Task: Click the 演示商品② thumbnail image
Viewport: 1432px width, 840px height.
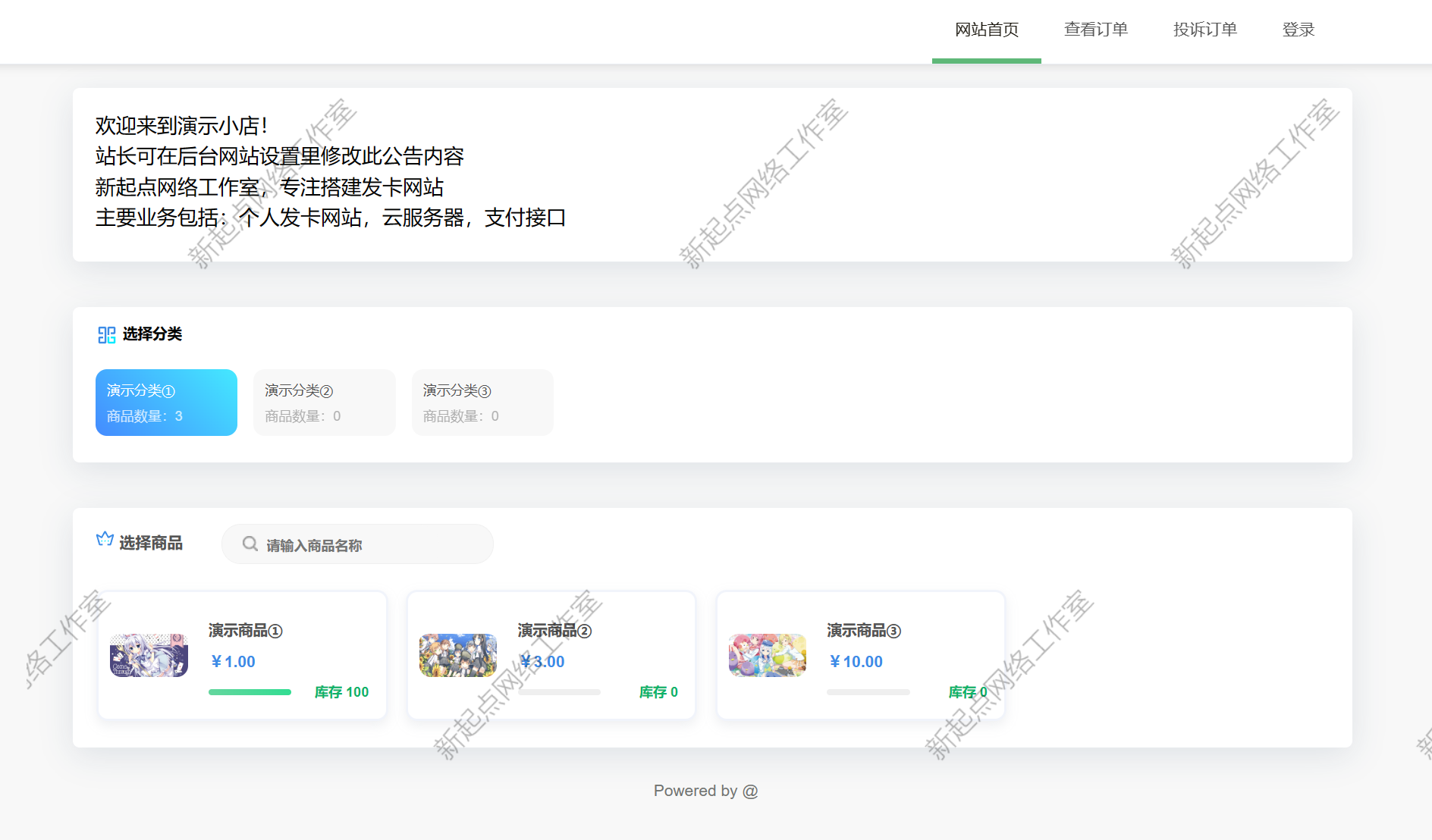Action: 458,655
